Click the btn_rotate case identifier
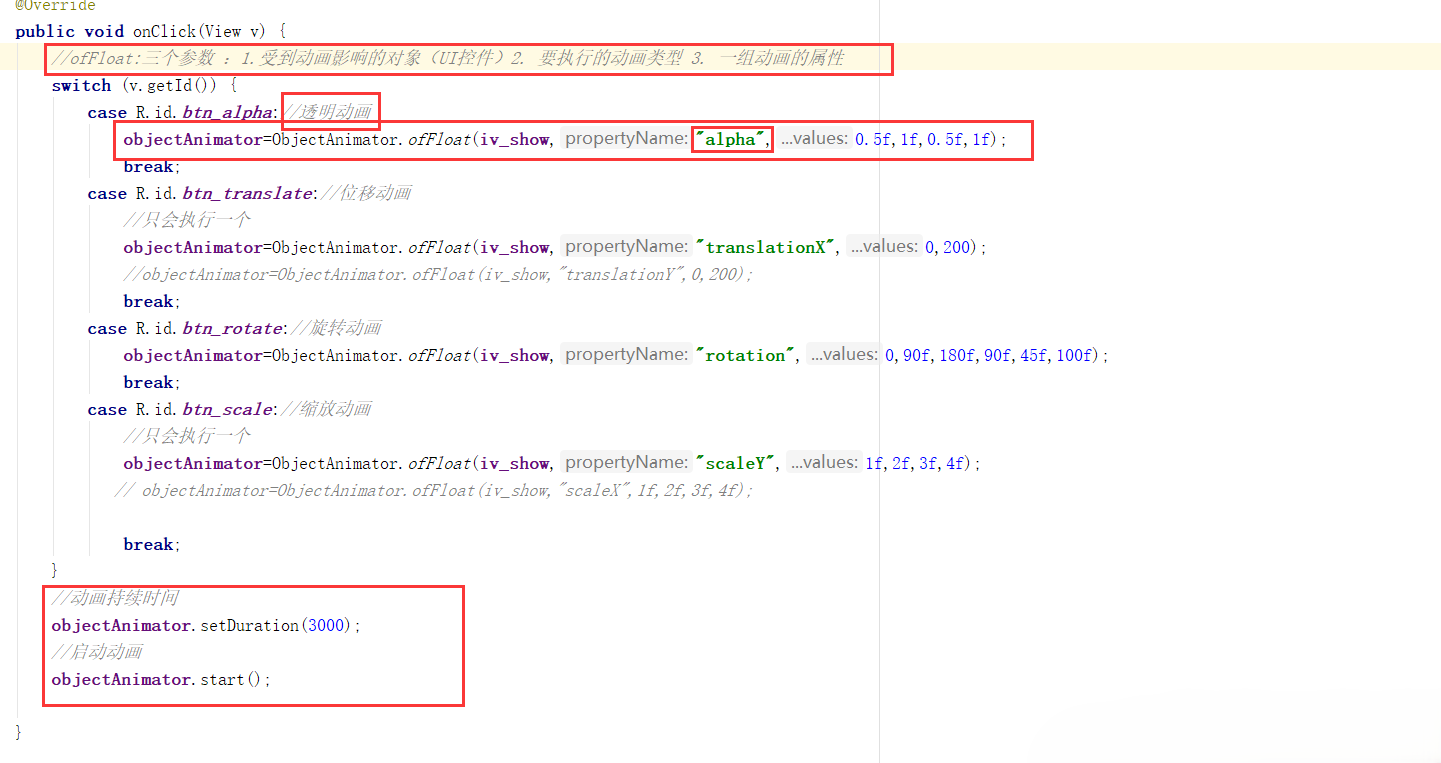The image size is (1441, 763). pyautogui.click(x=232, y=328)
